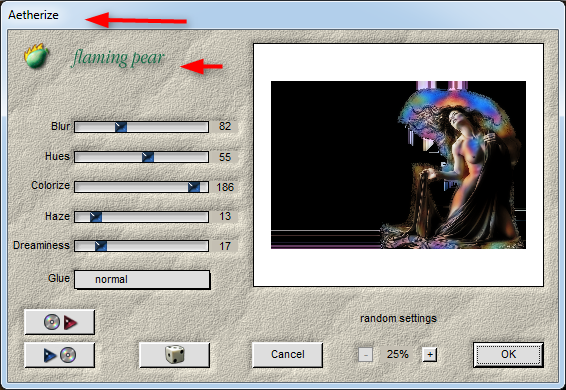Click the preview image of the woman
Screen dimensions: 566x390
[398, 165]
